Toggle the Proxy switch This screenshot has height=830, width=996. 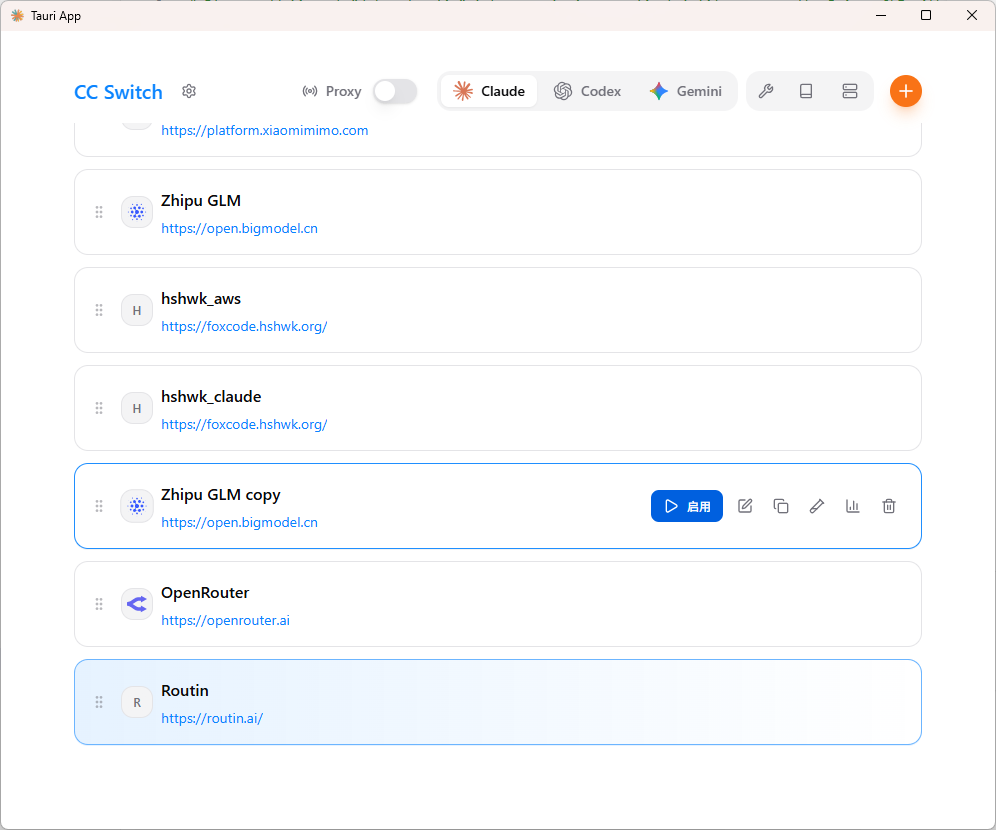[x=394, y=91]
